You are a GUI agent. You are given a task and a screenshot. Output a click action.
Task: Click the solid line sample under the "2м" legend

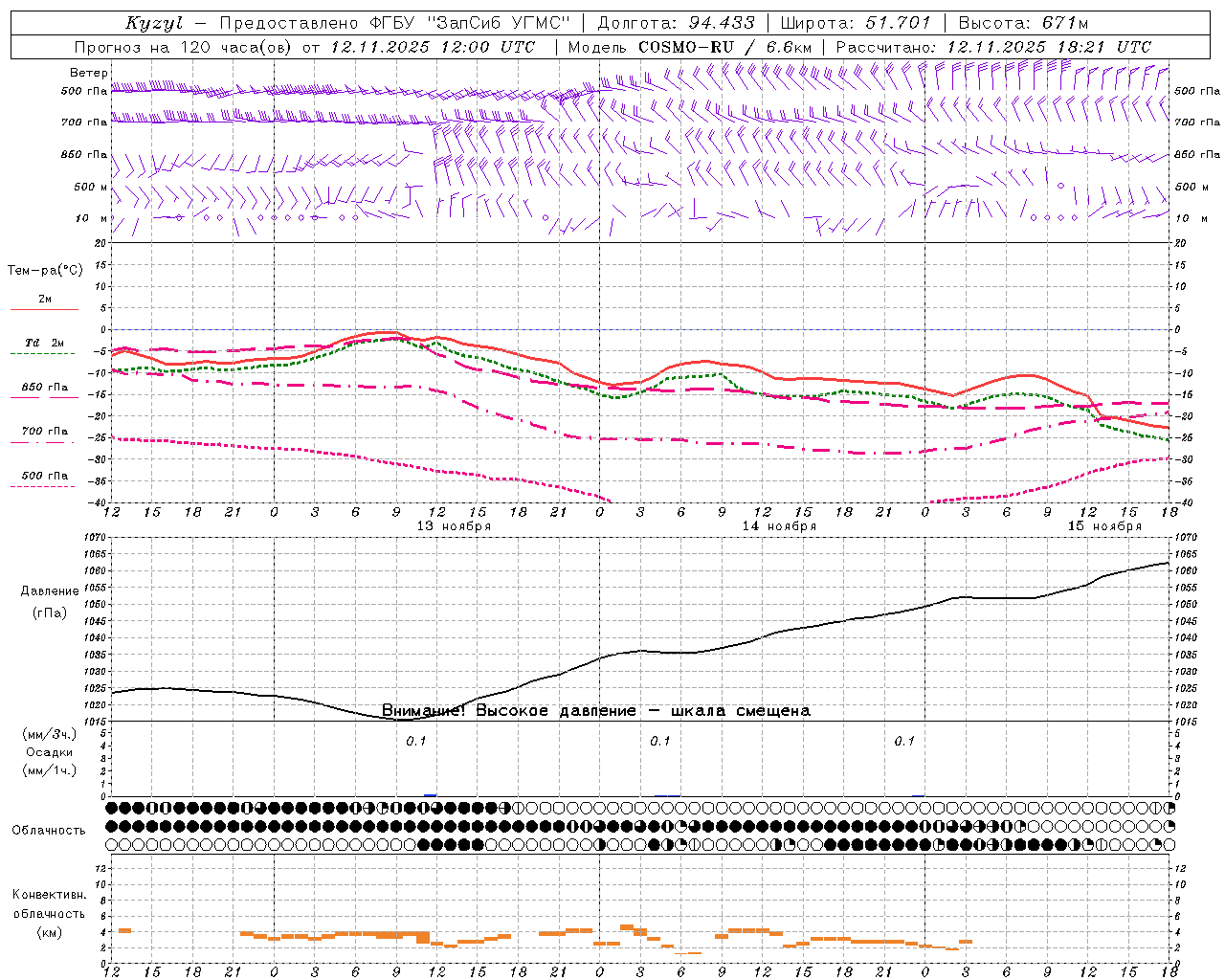[44, 309]
